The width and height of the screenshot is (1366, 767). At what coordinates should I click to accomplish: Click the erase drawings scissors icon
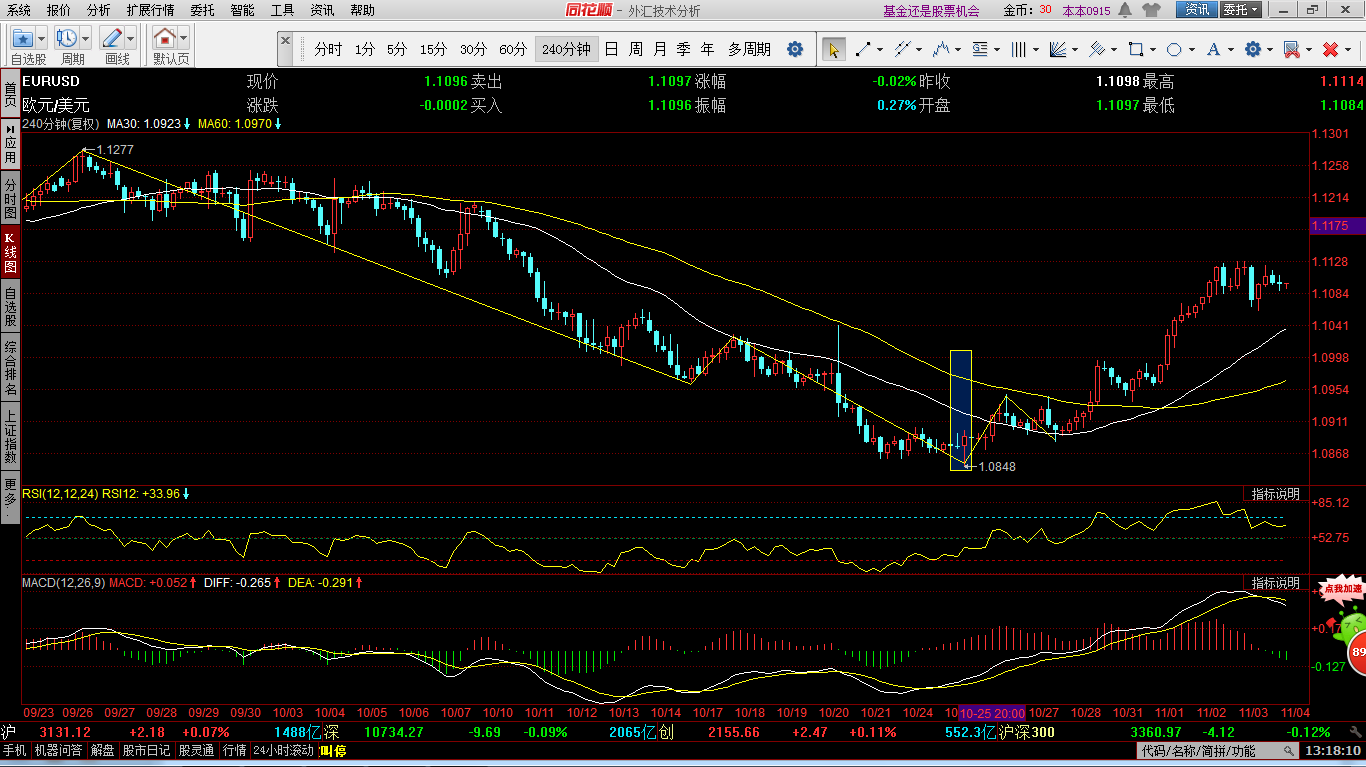[x=1291, y=49]
